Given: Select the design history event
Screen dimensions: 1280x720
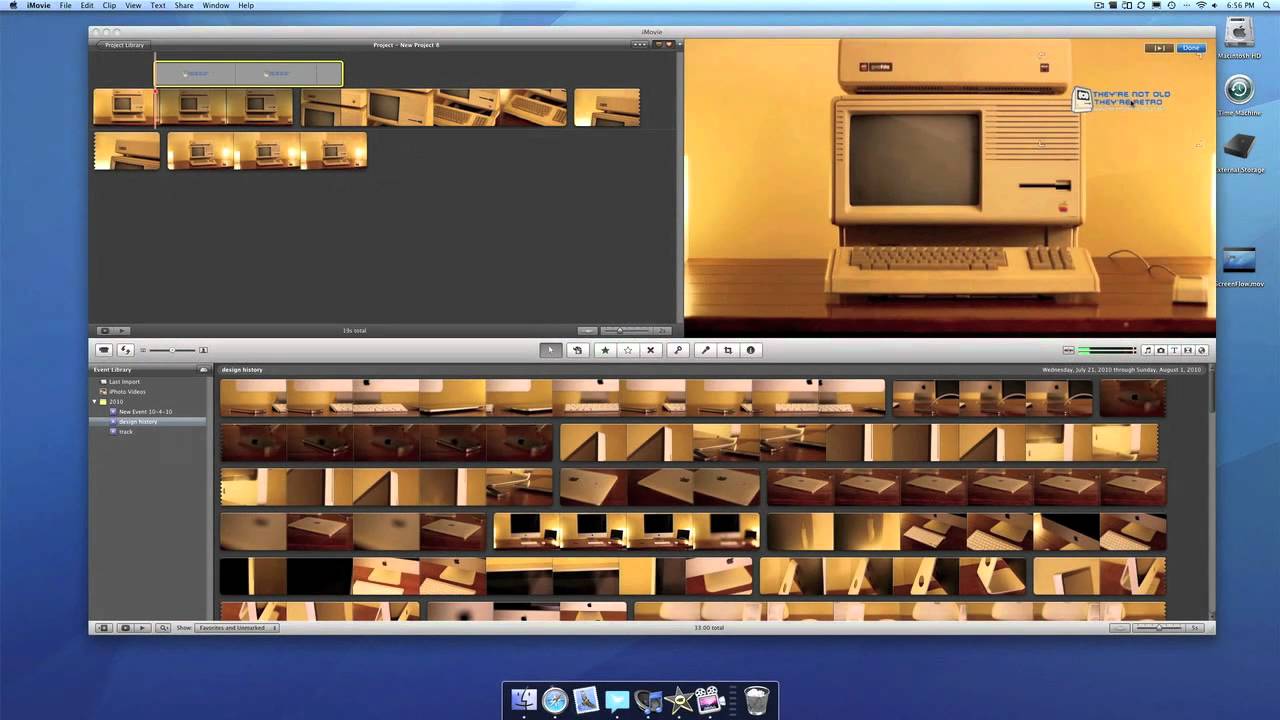Looking at the screenshot, I should pyautogui.click(x=137, y=421).
